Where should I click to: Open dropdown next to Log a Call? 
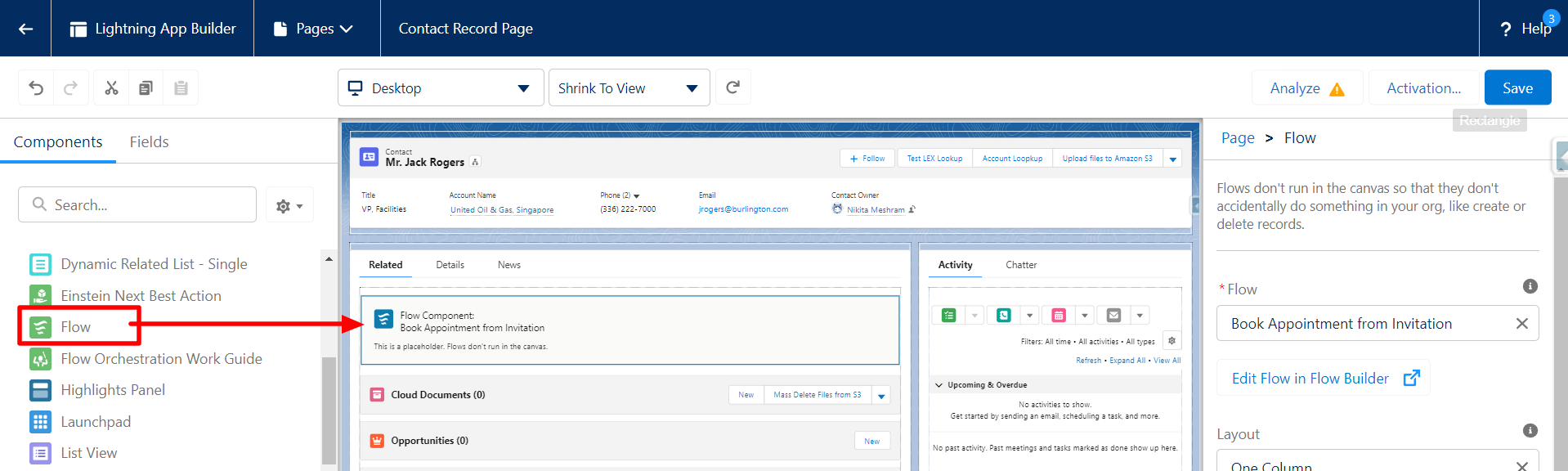tap(1030, 316)
